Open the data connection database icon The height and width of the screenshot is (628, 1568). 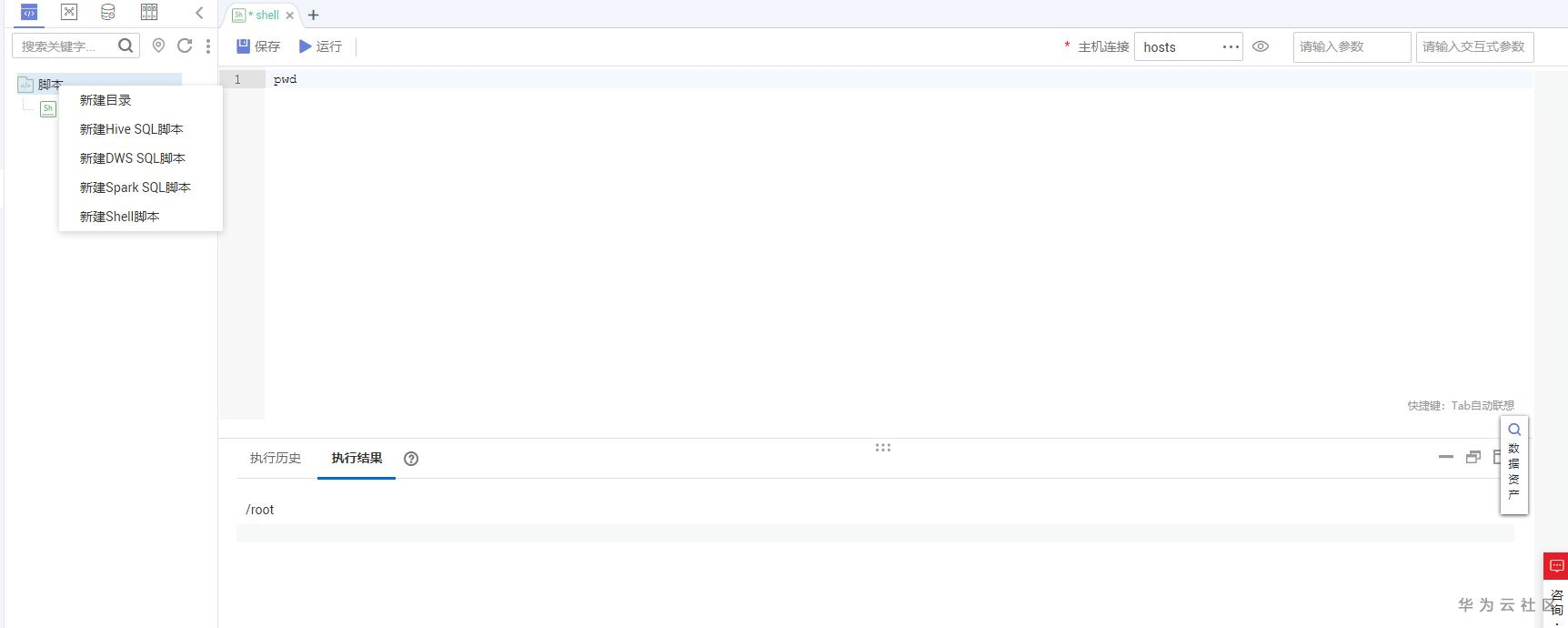click(108, 12)
